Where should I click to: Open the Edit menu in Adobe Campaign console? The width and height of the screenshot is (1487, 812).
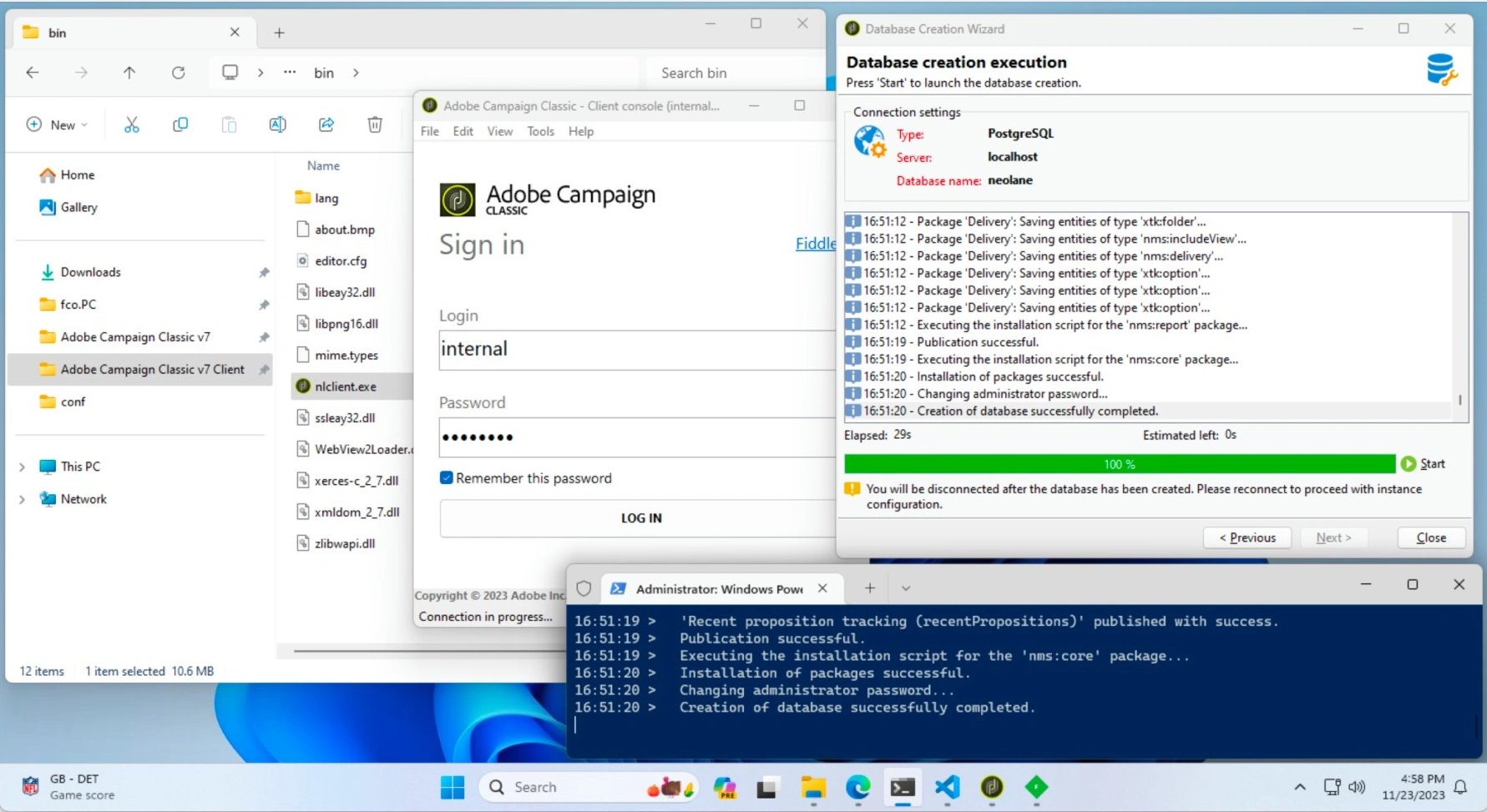[x=463, y=131]
